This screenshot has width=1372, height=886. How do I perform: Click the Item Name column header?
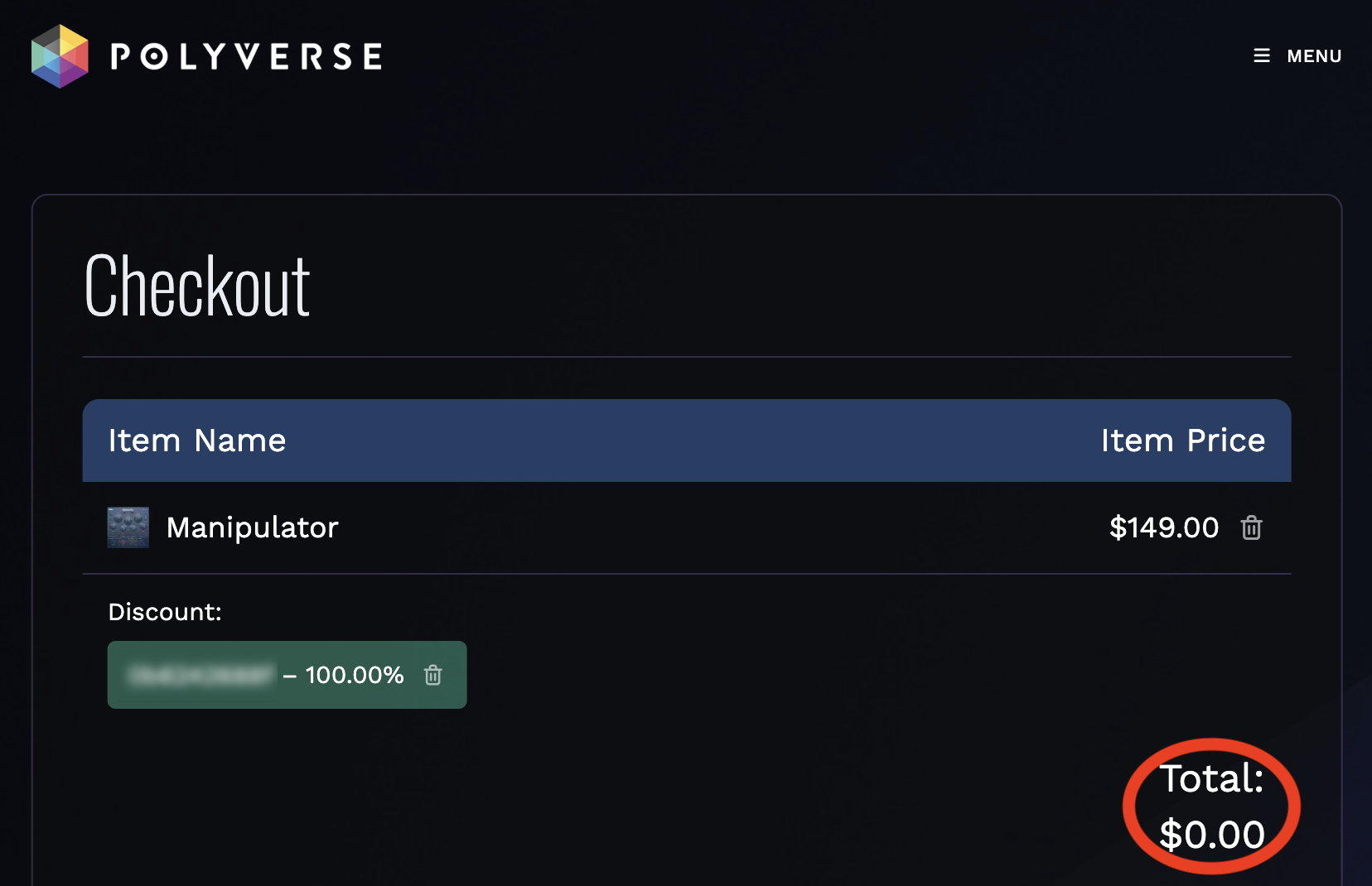[197, 441]
